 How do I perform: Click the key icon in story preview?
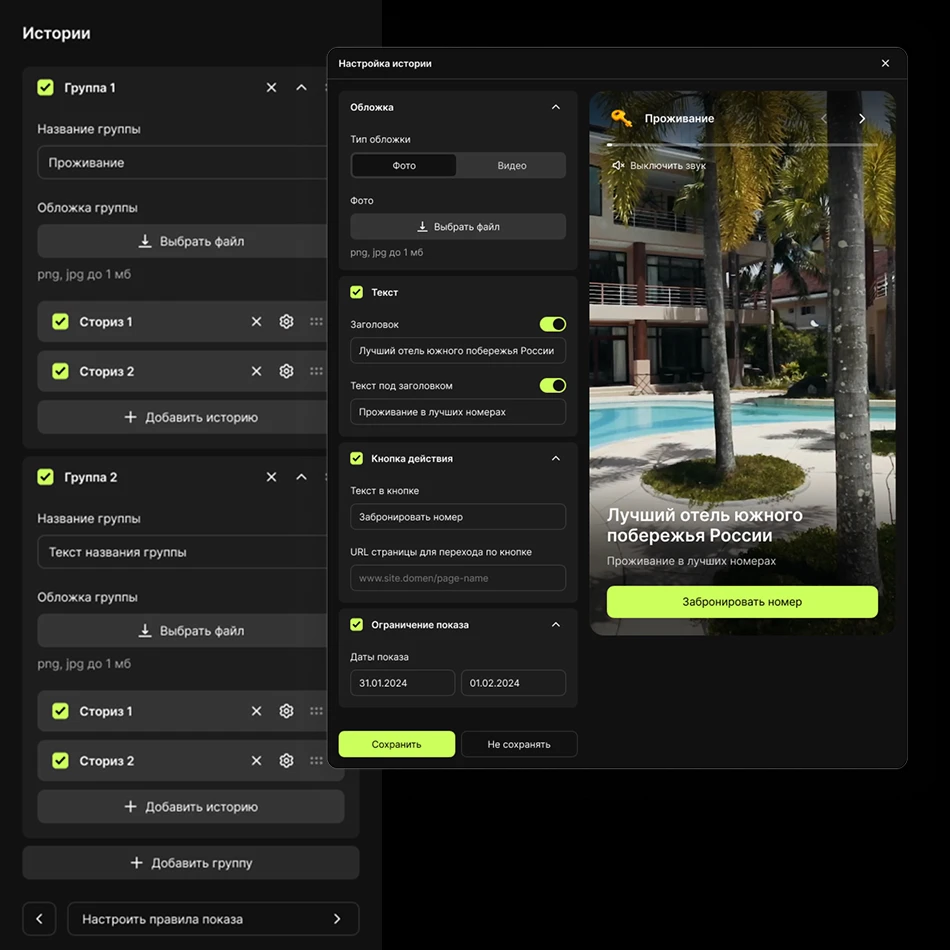(621, 118)
